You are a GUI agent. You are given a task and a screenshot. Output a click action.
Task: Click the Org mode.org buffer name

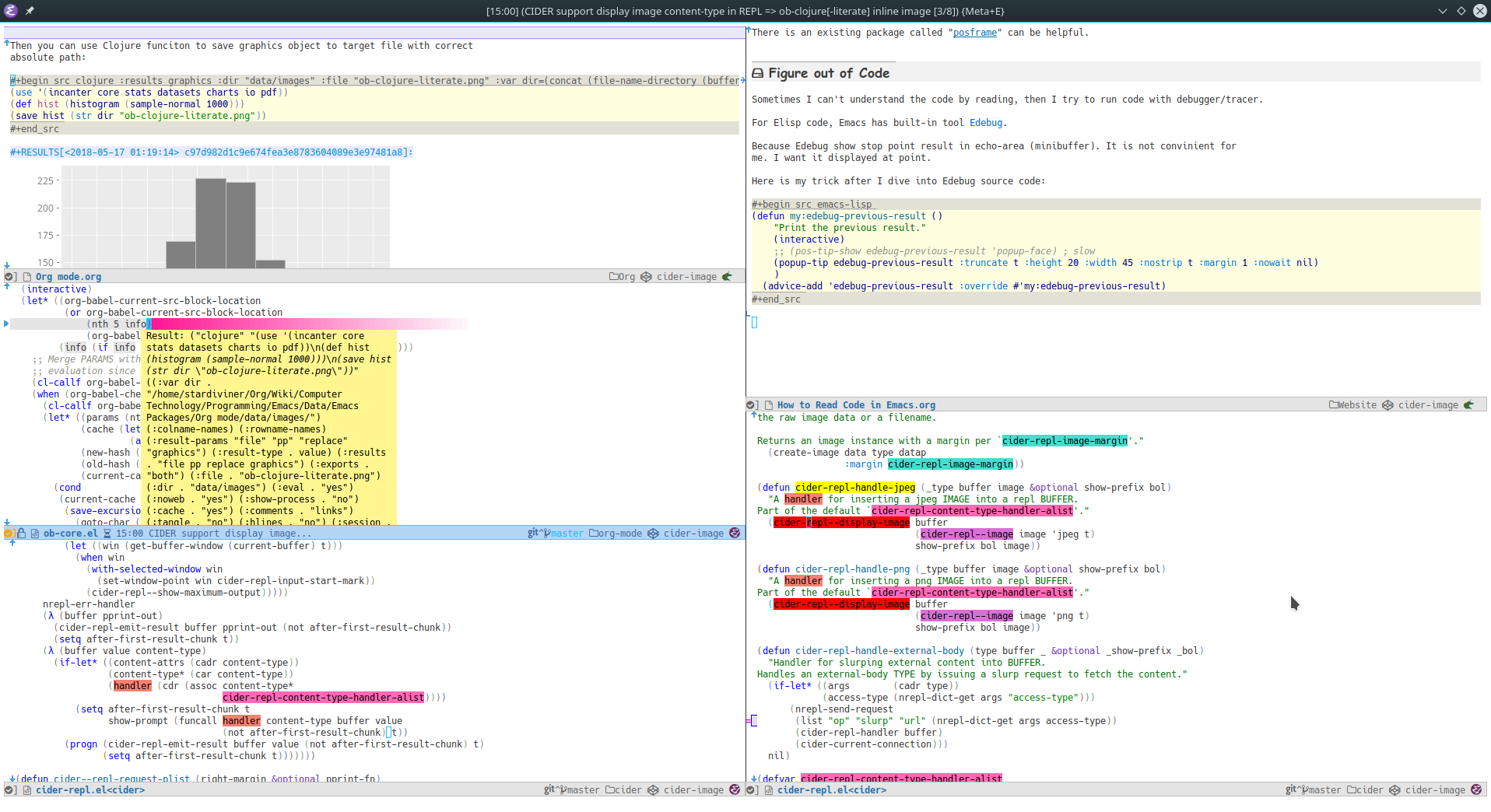68,277
